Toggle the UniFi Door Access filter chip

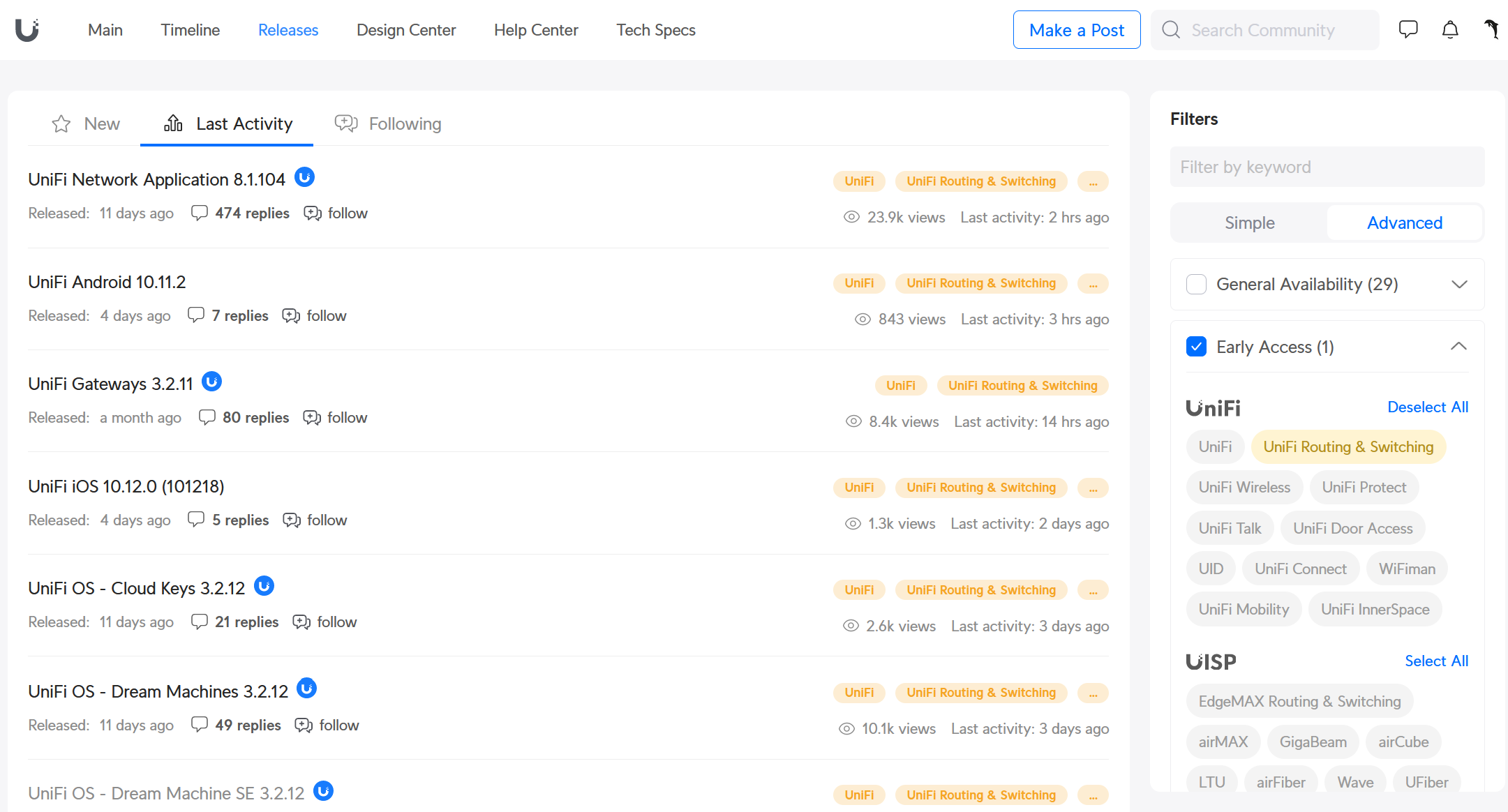point(1352,528)
